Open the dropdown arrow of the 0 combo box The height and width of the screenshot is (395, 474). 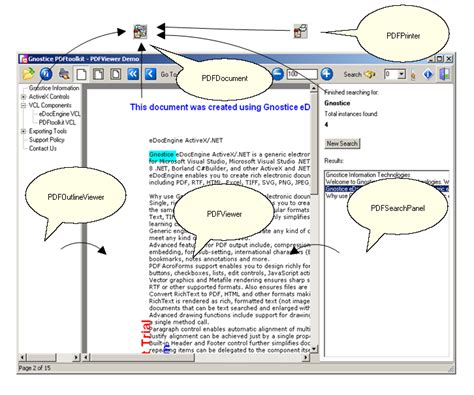pos(402,74)
